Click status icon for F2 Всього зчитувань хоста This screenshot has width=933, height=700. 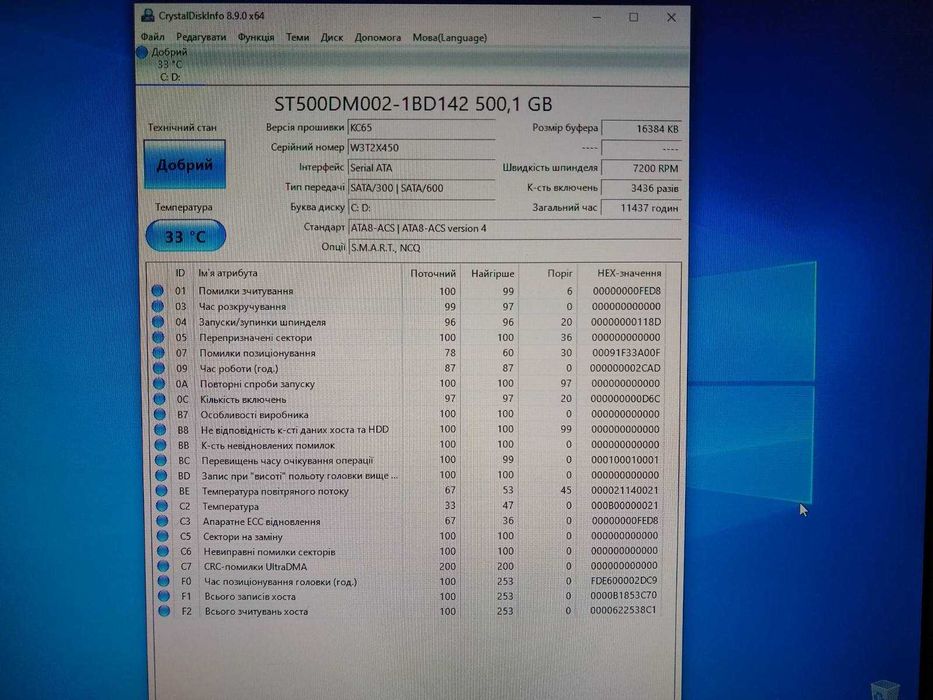[164, 611]
